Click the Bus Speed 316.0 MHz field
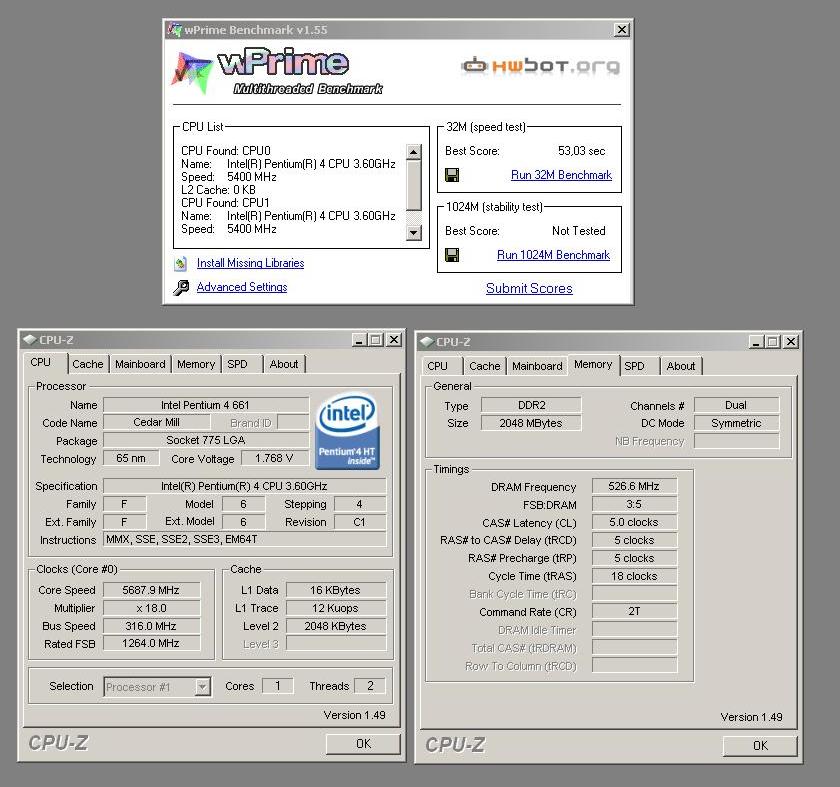840x787 pixels. tap(151, 626)
